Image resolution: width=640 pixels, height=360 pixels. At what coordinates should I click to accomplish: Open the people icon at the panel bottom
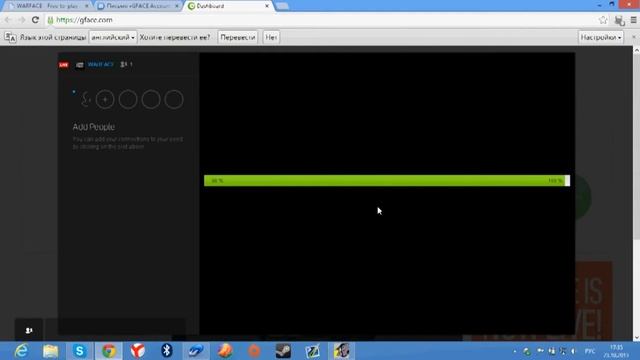tap(29, 330)
